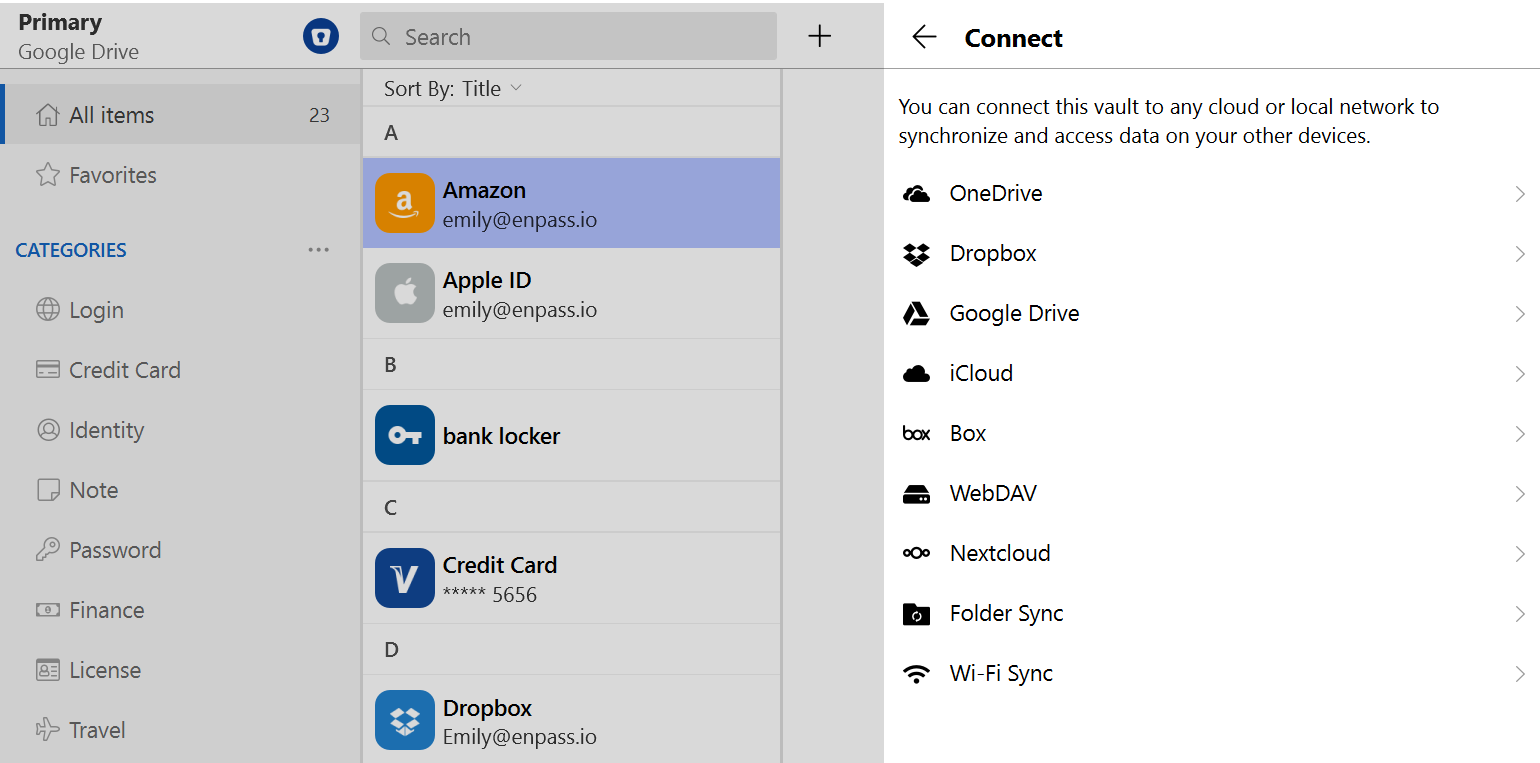Image resolution: width=1540 pixels, height=763 pixels.
Task: Choose Google Drive as sync service
Action: point(1212,314)
